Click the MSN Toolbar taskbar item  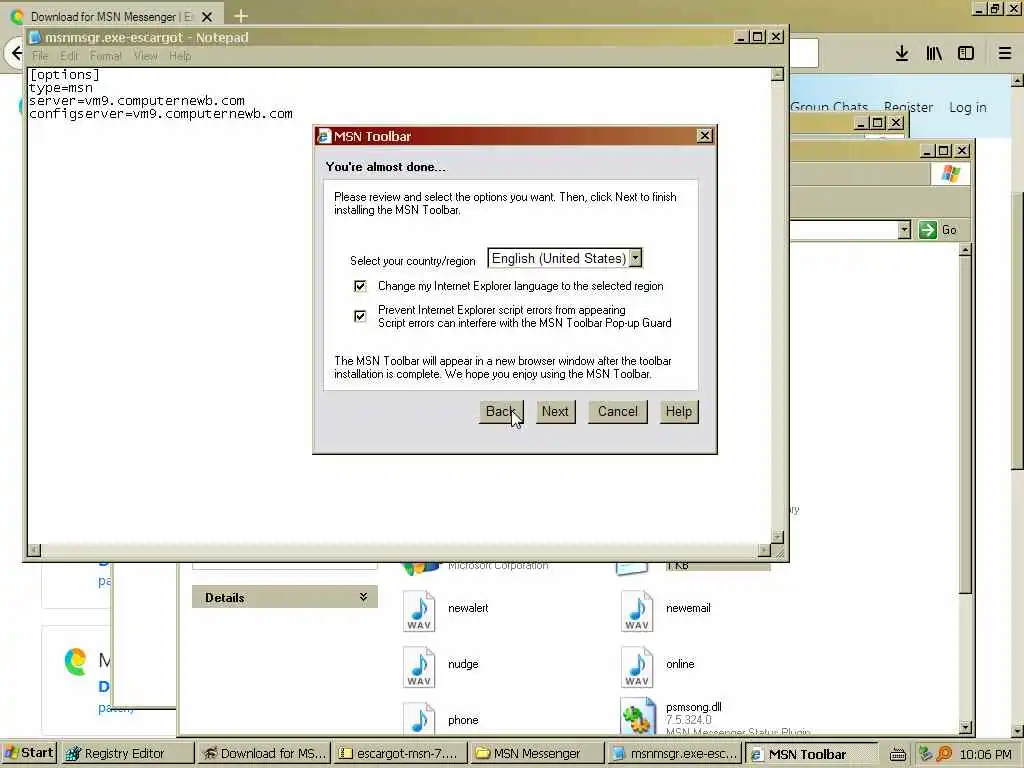[812, 754]
